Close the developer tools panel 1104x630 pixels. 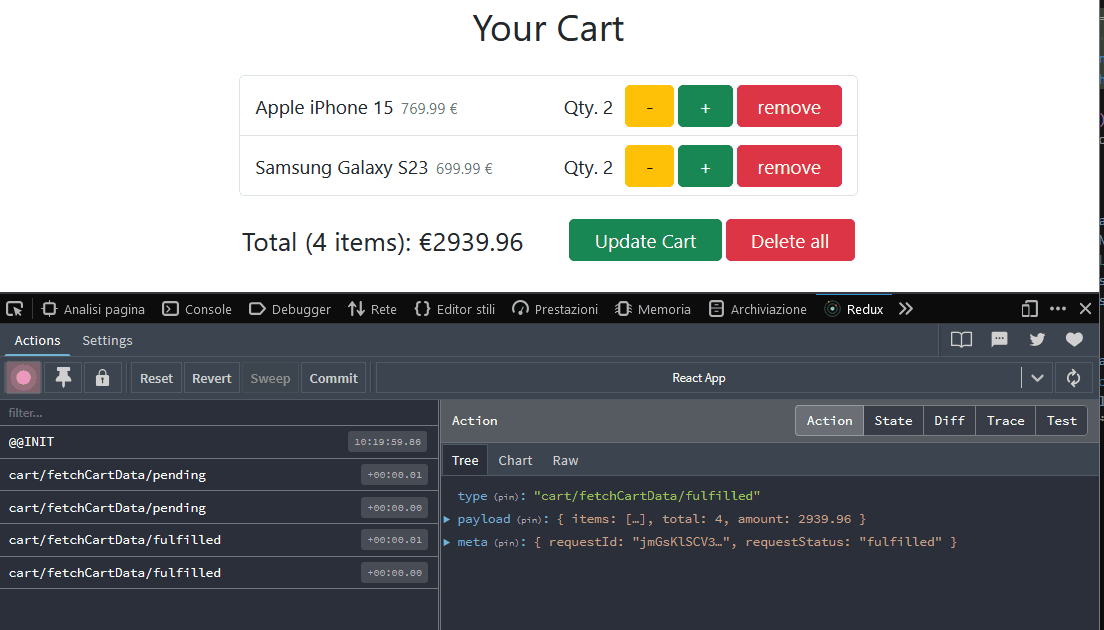click(x=1086, y=308)
